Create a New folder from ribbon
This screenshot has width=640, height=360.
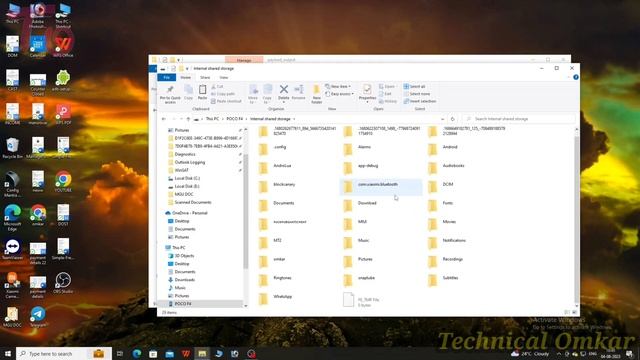point(316,94)
